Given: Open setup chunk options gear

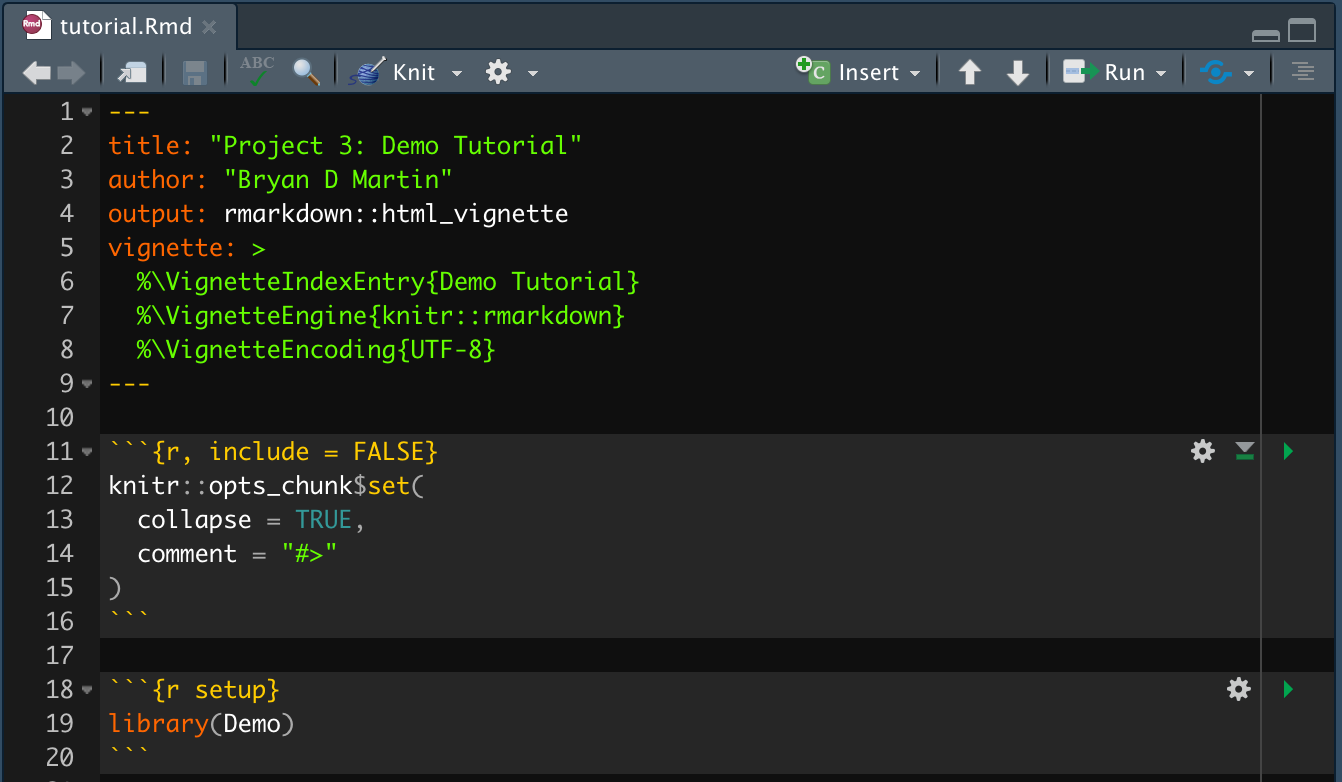Looking at the screenshot, I should pos(1239,689).
